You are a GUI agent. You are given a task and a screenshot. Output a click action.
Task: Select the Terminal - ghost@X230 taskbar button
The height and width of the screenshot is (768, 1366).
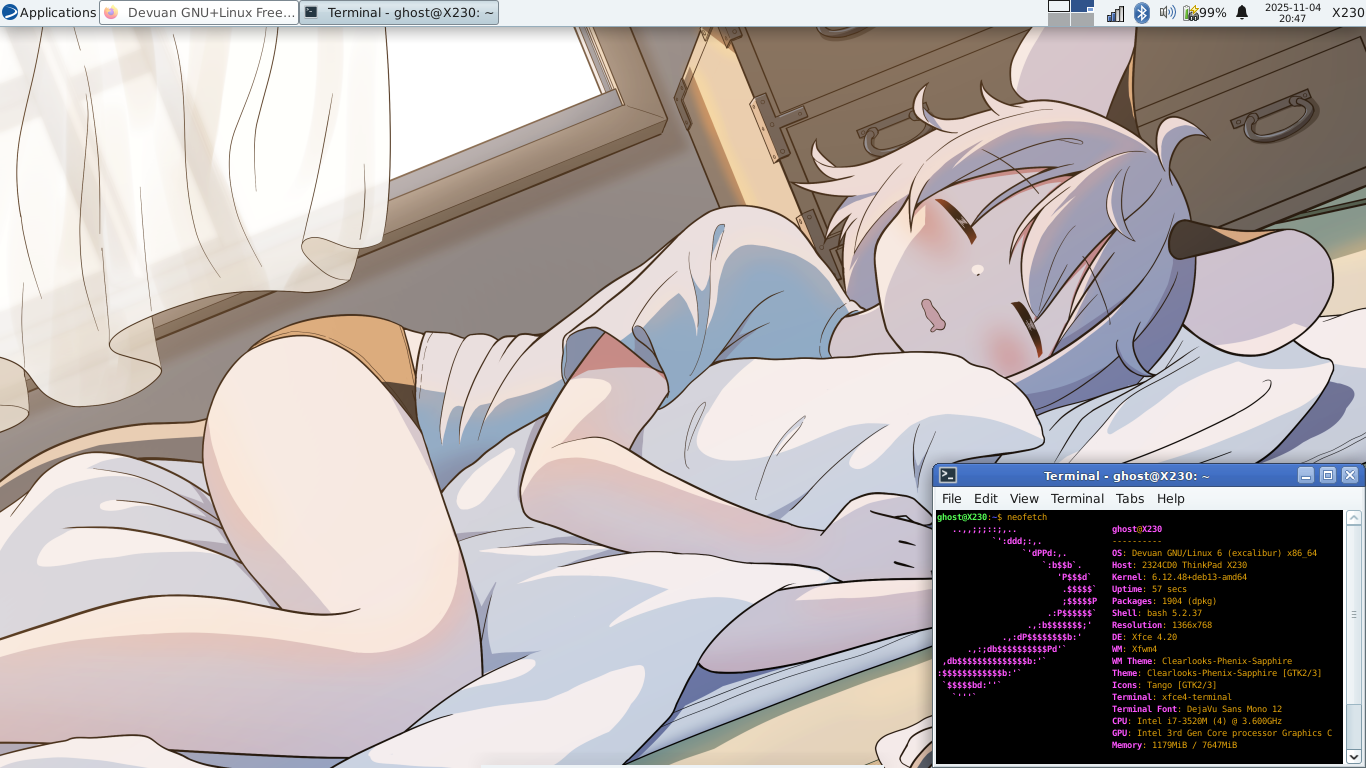tap(399, 12)
